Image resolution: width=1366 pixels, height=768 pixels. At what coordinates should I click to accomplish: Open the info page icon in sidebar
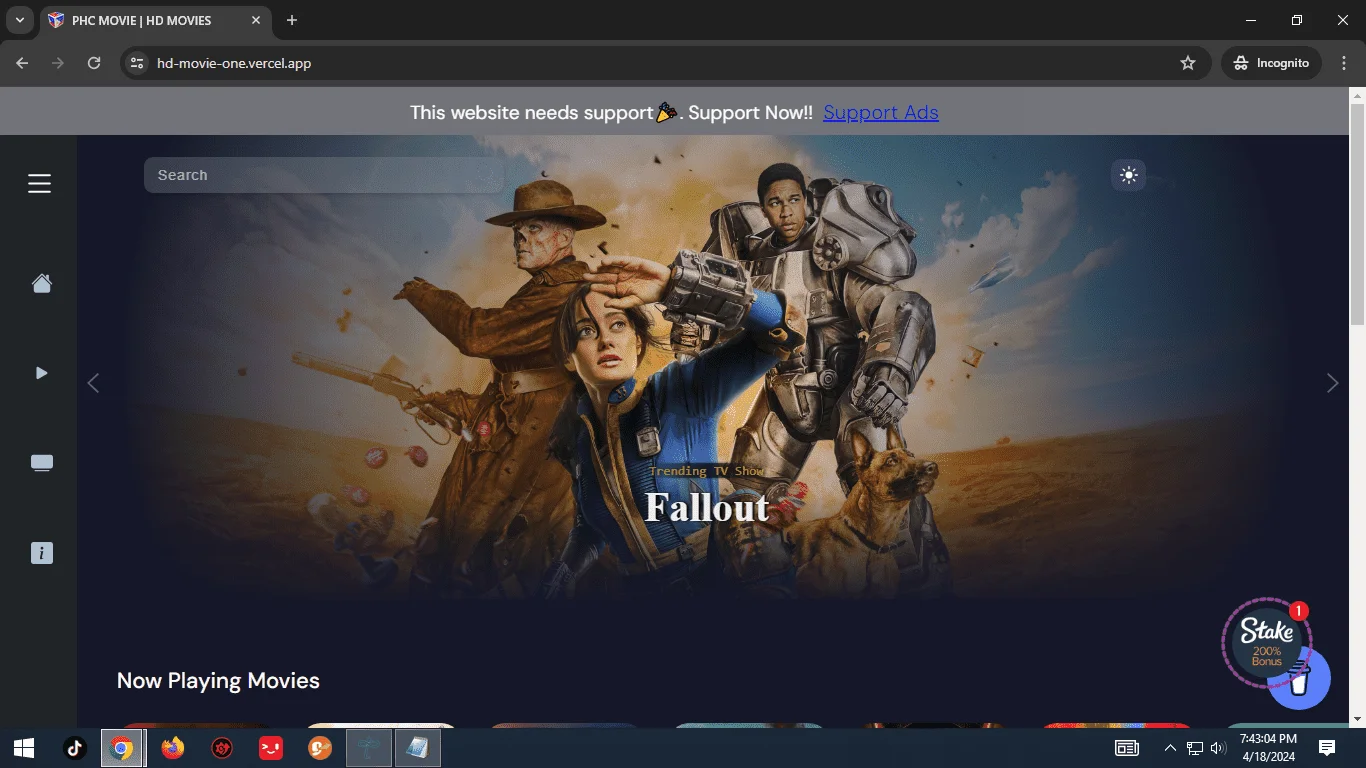pos(41,553)
